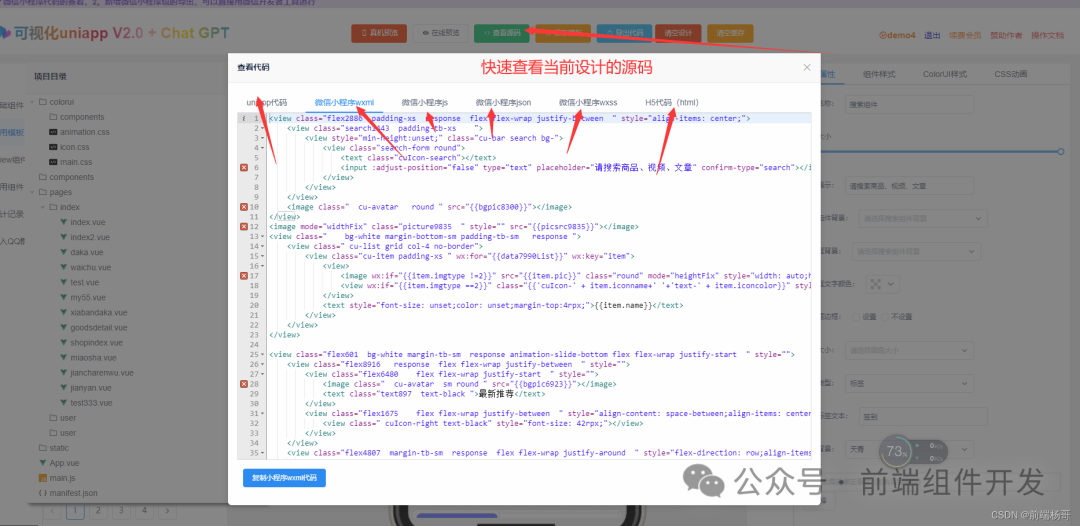
Task: Open the 操作文档 link
Action: point(1047,35)
